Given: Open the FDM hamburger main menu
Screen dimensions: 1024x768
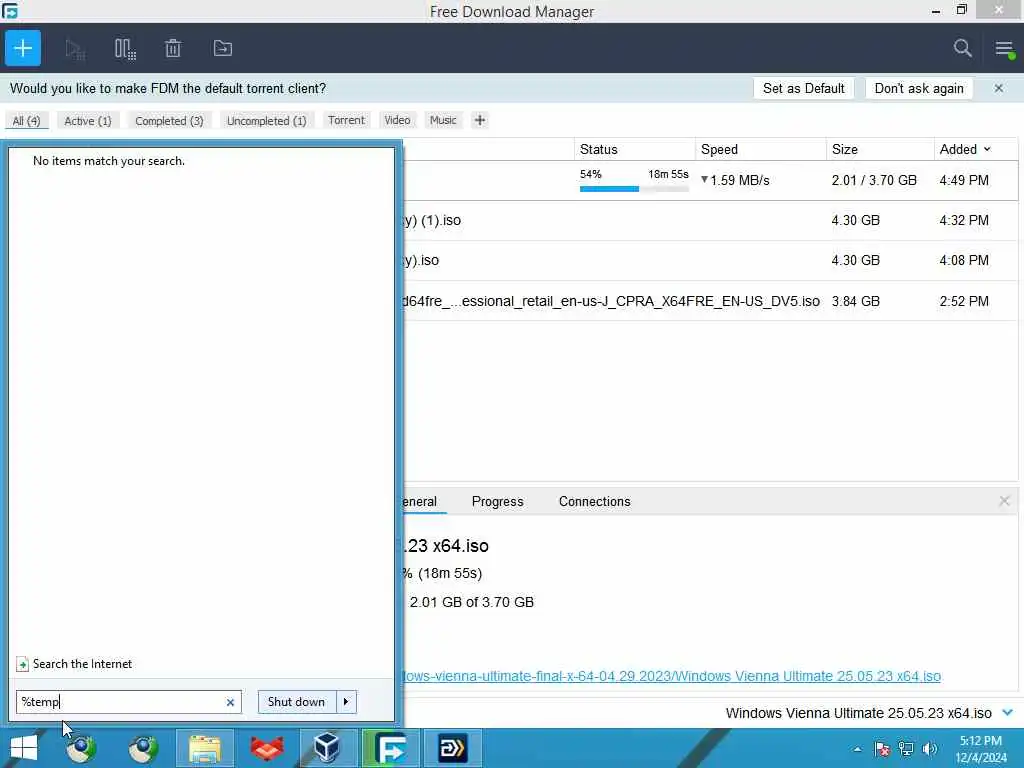Looking at the screenshot, I should (x=1004, y=48).
